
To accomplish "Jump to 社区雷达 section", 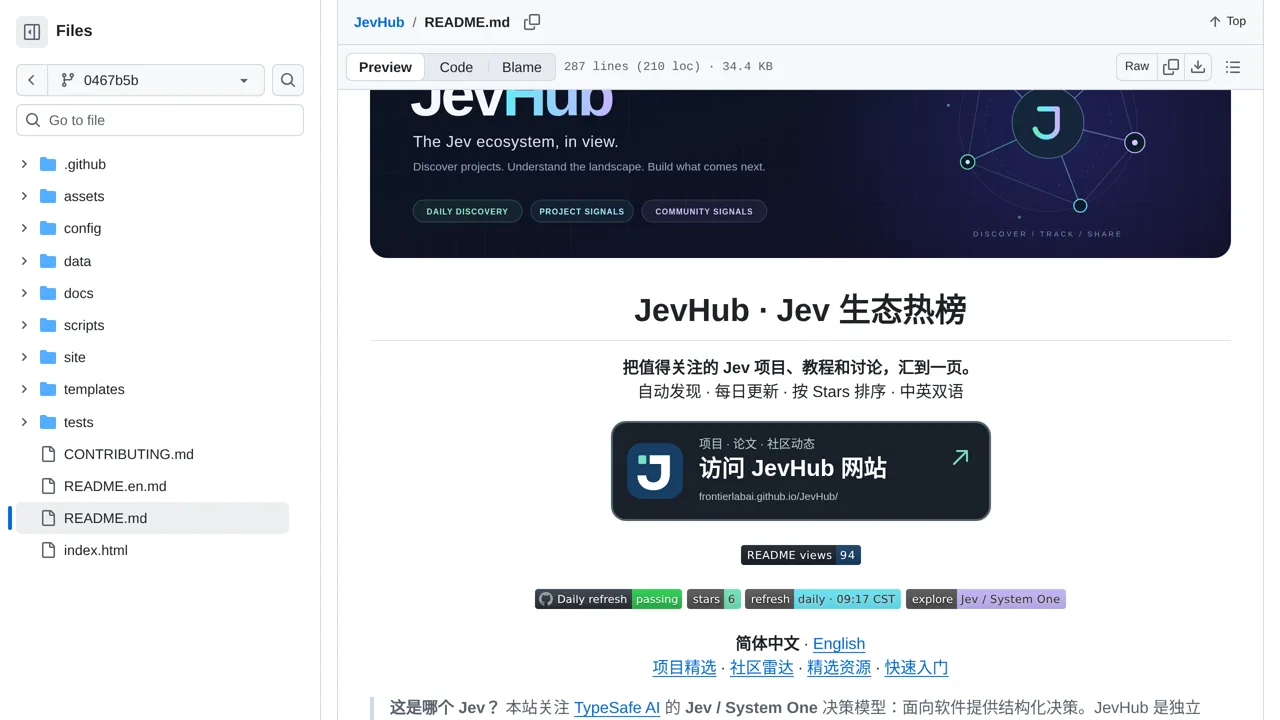I will coord(762,667).
